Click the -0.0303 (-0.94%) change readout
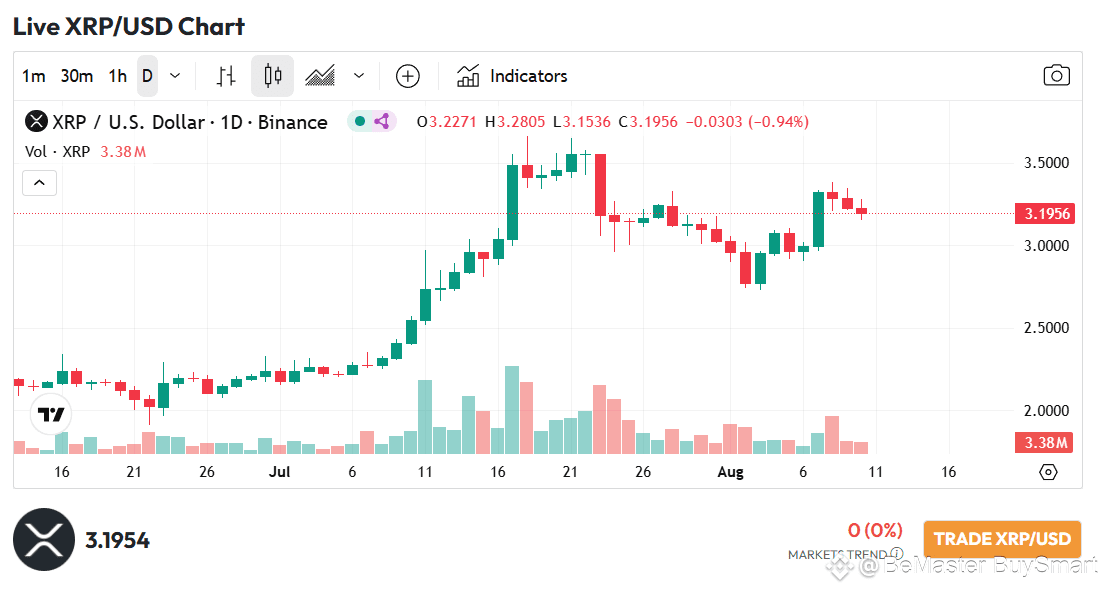The height and width of the screenshot is (592, 1105). point(747,122)
